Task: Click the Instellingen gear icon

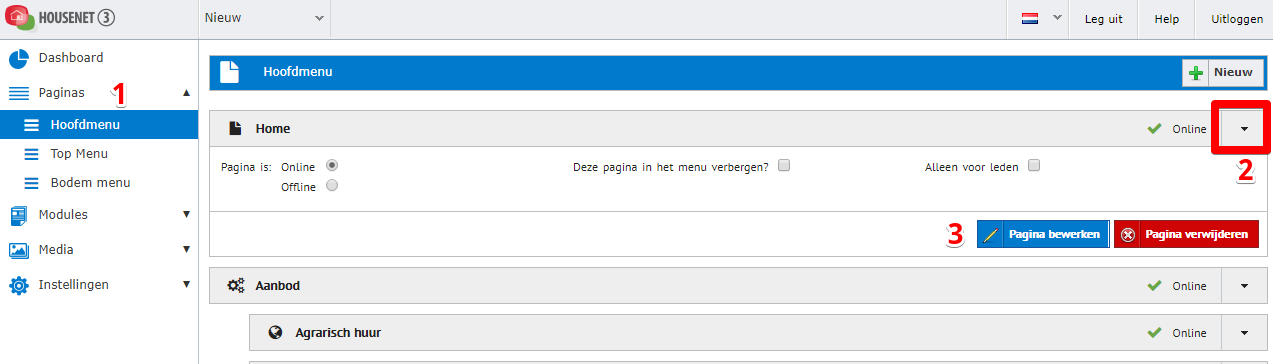Action: point(19,285)
